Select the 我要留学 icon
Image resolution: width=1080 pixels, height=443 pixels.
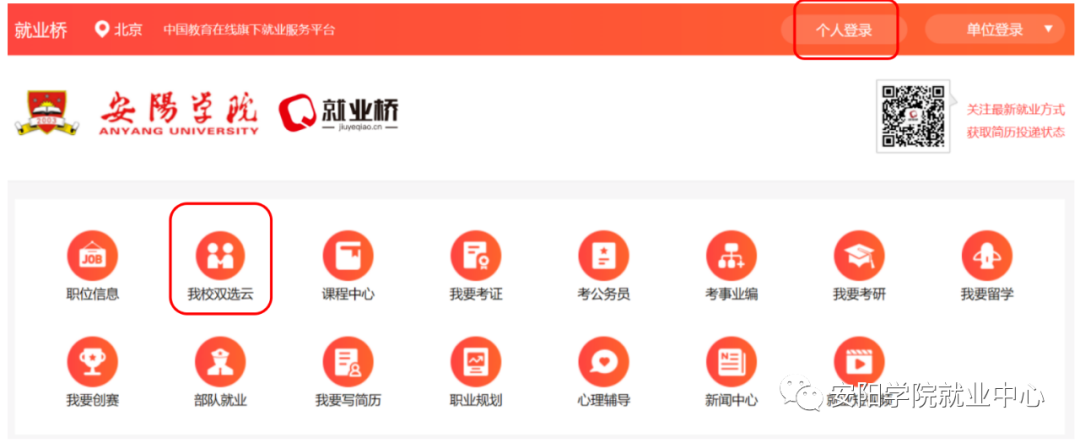tap(987, 256)
